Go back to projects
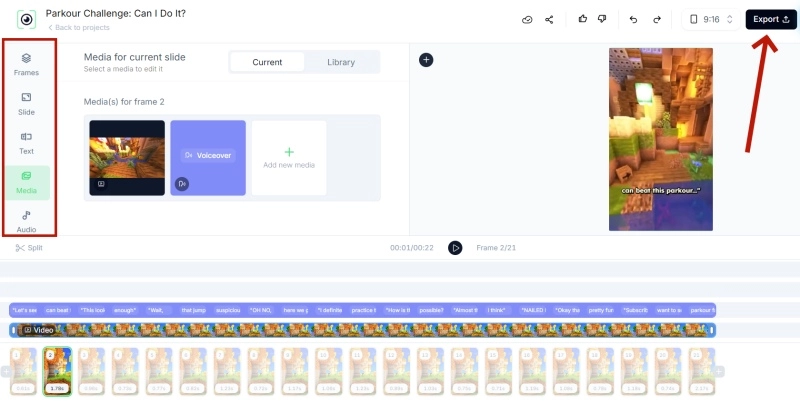 click(78, 27)
